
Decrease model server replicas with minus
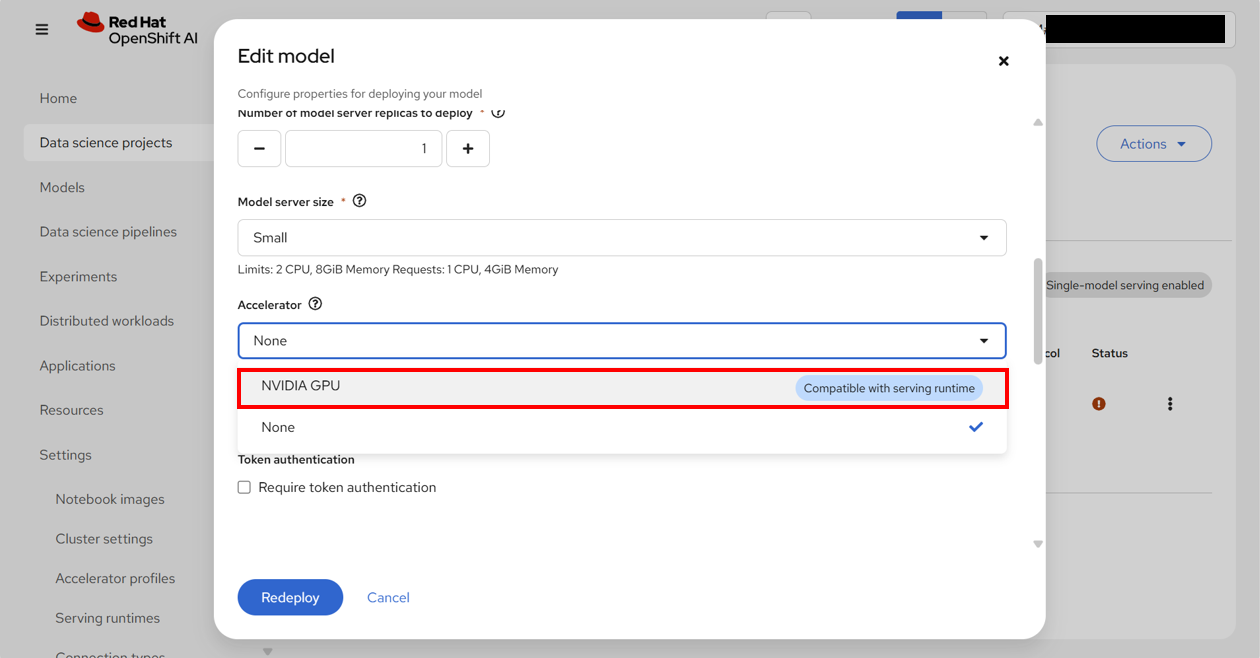[x=259, y=148]
